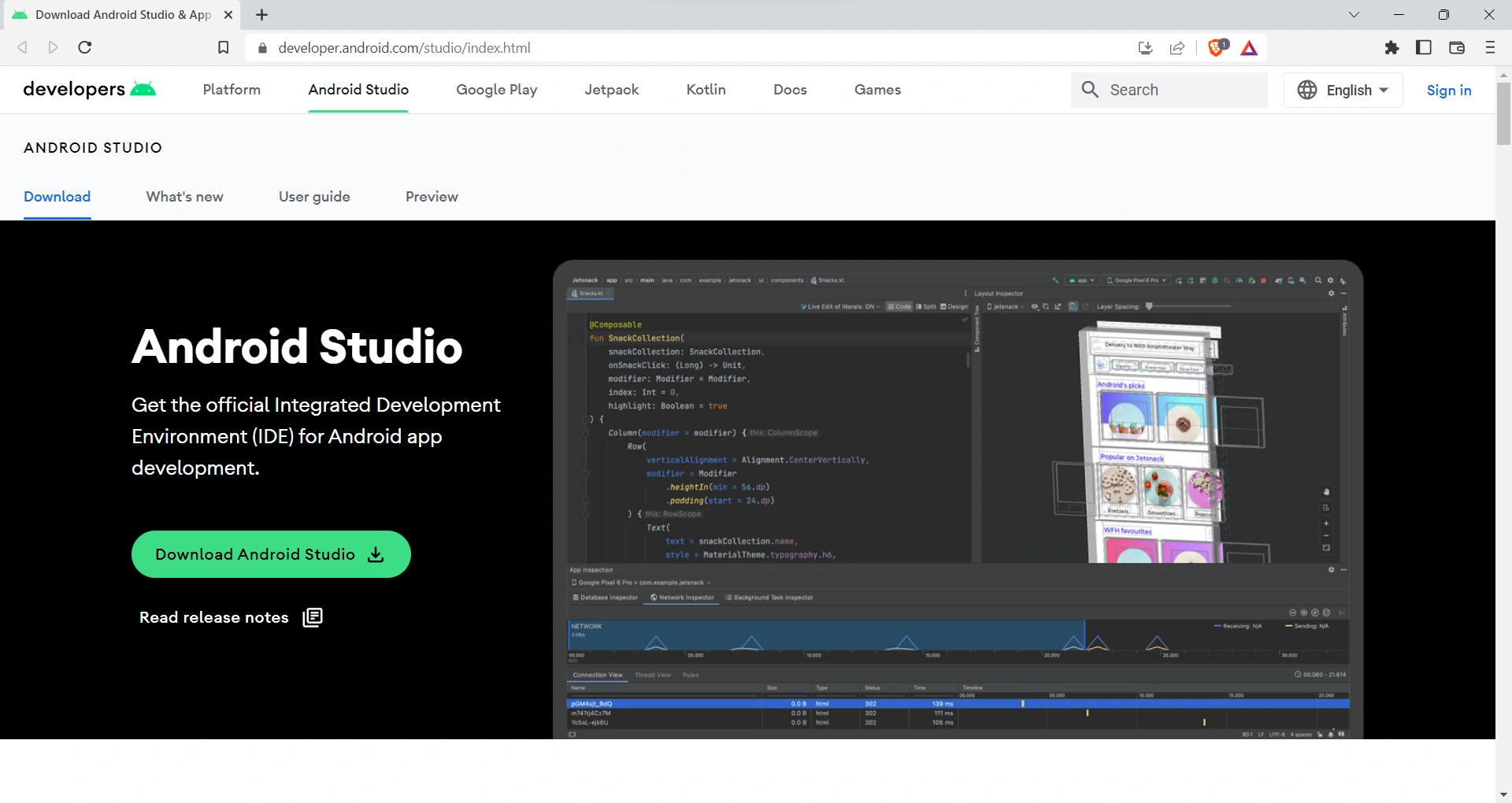Open the Google Play nav item
Screen dimensions: 1512x803
tap(496, 90)
